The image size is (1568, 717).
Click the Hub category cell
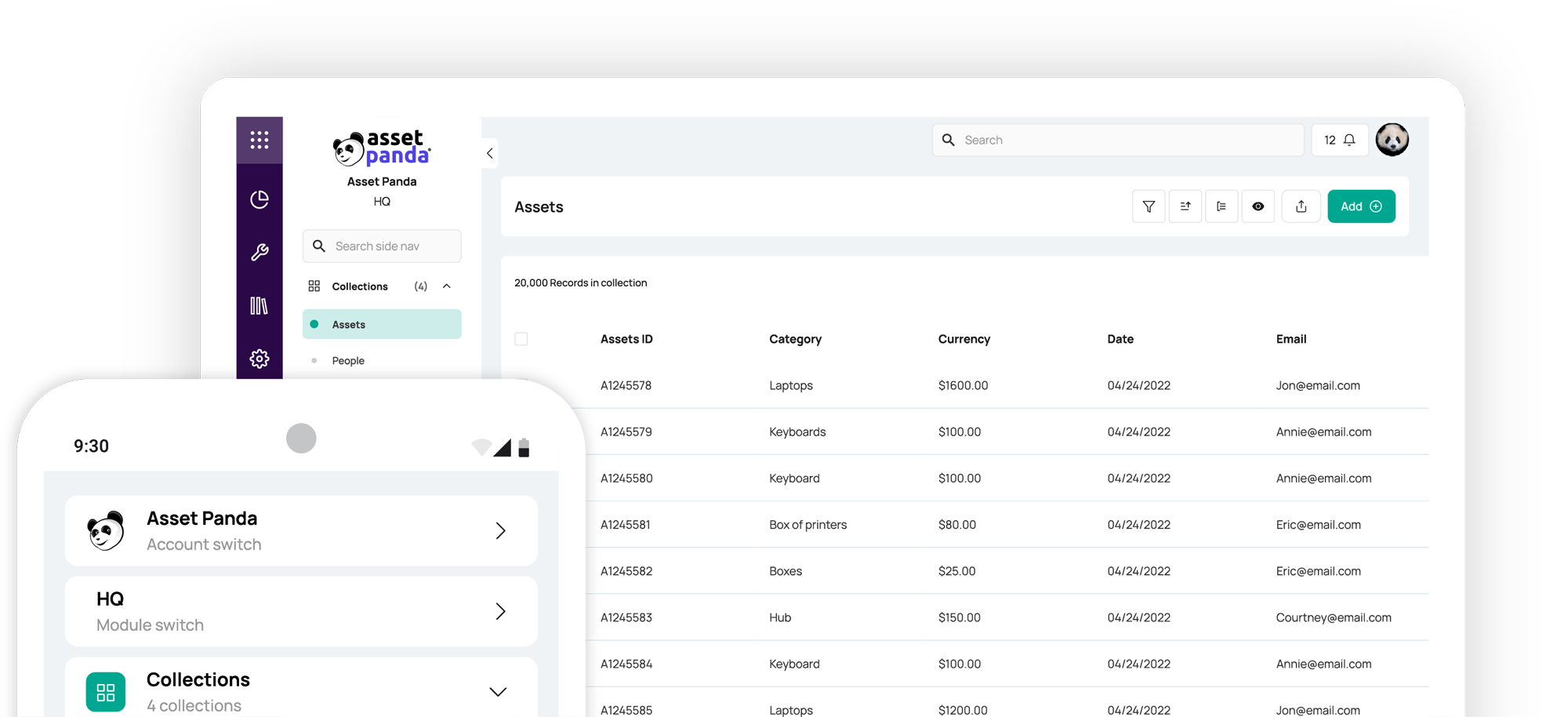click(x=780, y=617)
